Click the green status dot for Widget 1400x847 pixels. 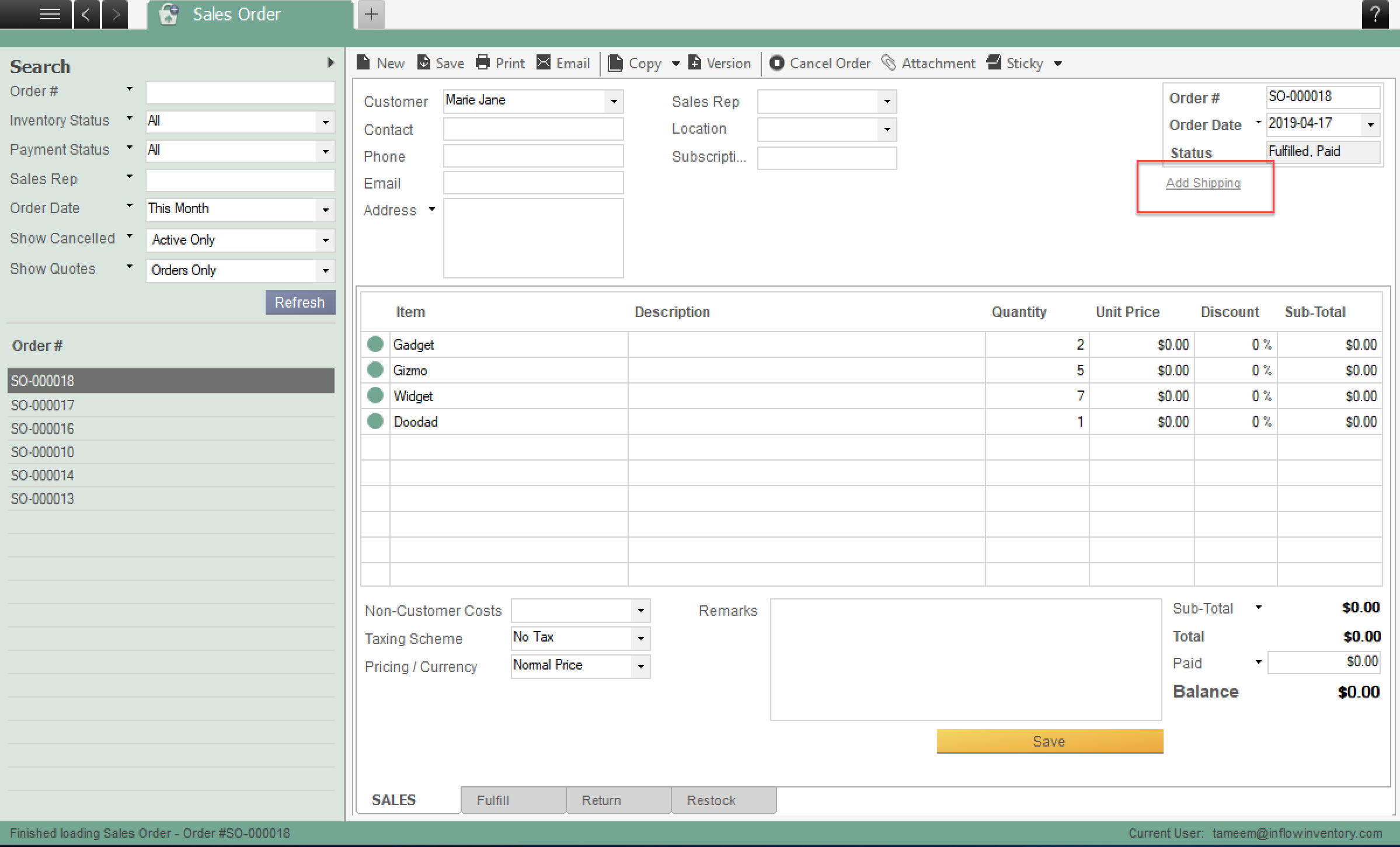click(375, 396)
